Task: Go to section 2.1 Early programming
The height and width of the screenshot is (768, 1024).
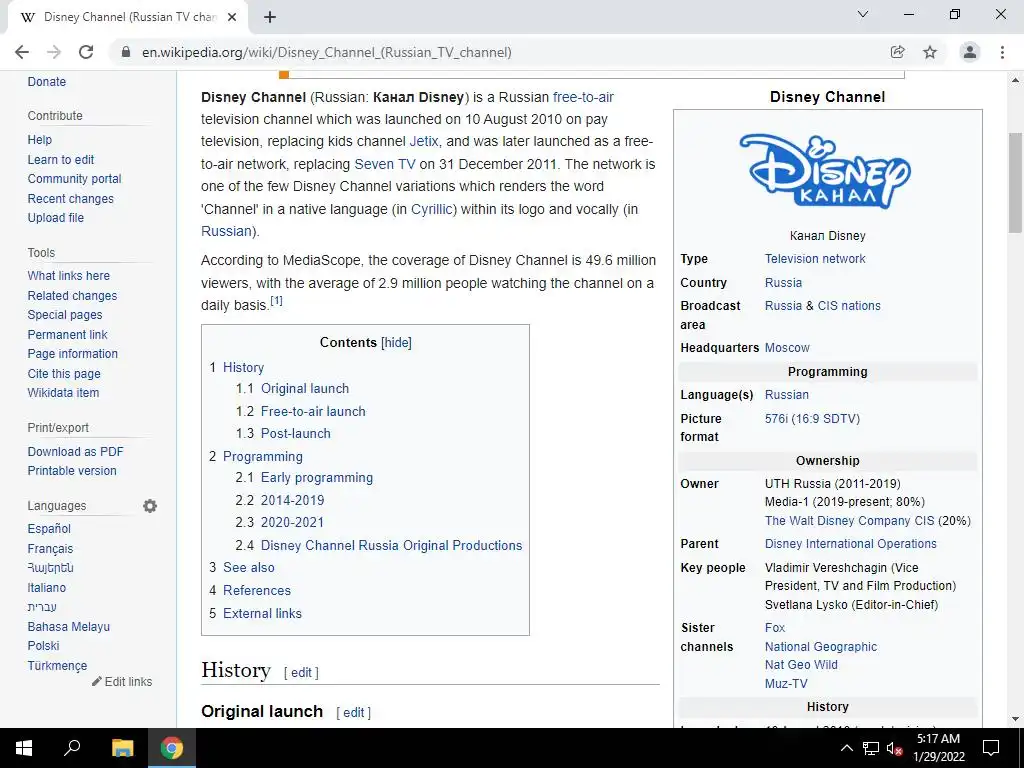Action: (x=317, y=478)
